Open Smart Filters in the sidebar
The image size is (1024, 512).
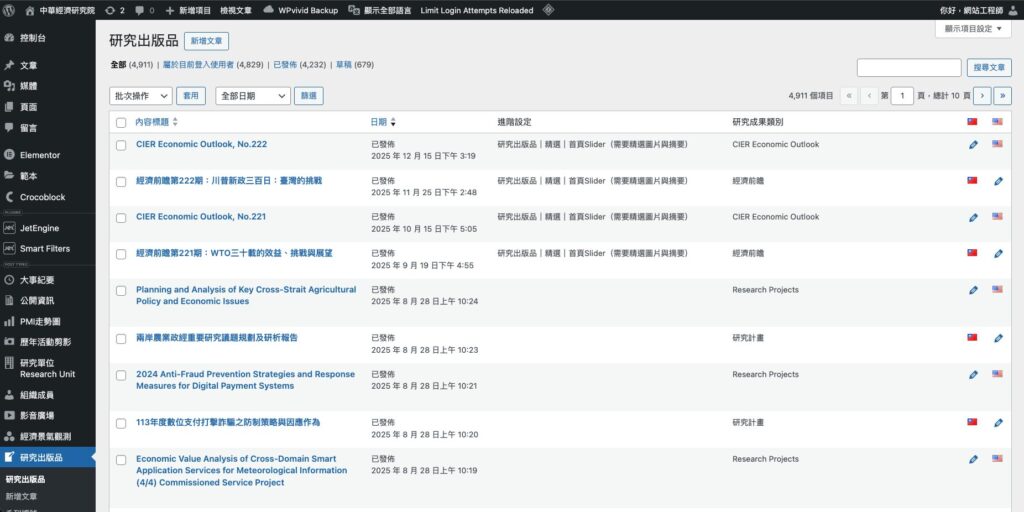click(x=45, y=248)
